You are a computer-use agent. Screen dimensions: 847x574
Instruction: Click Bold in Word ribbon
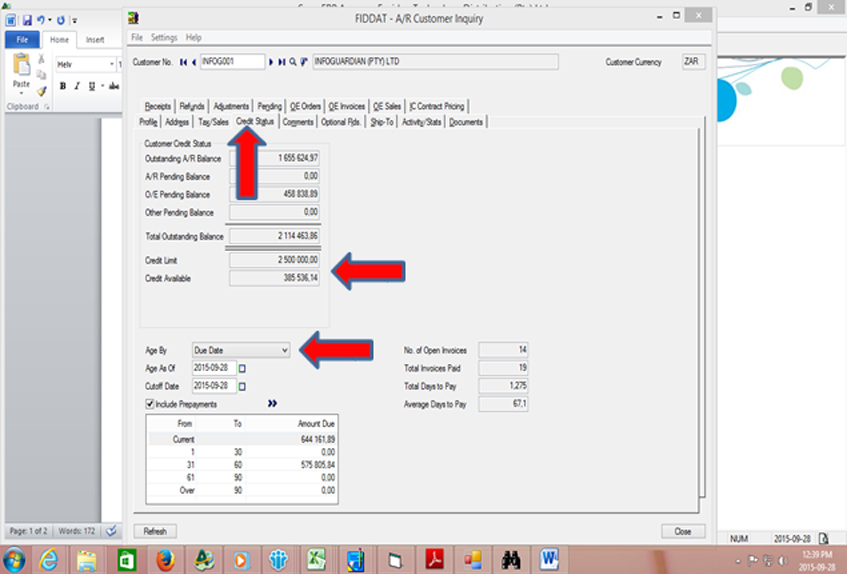pos(62,86)
